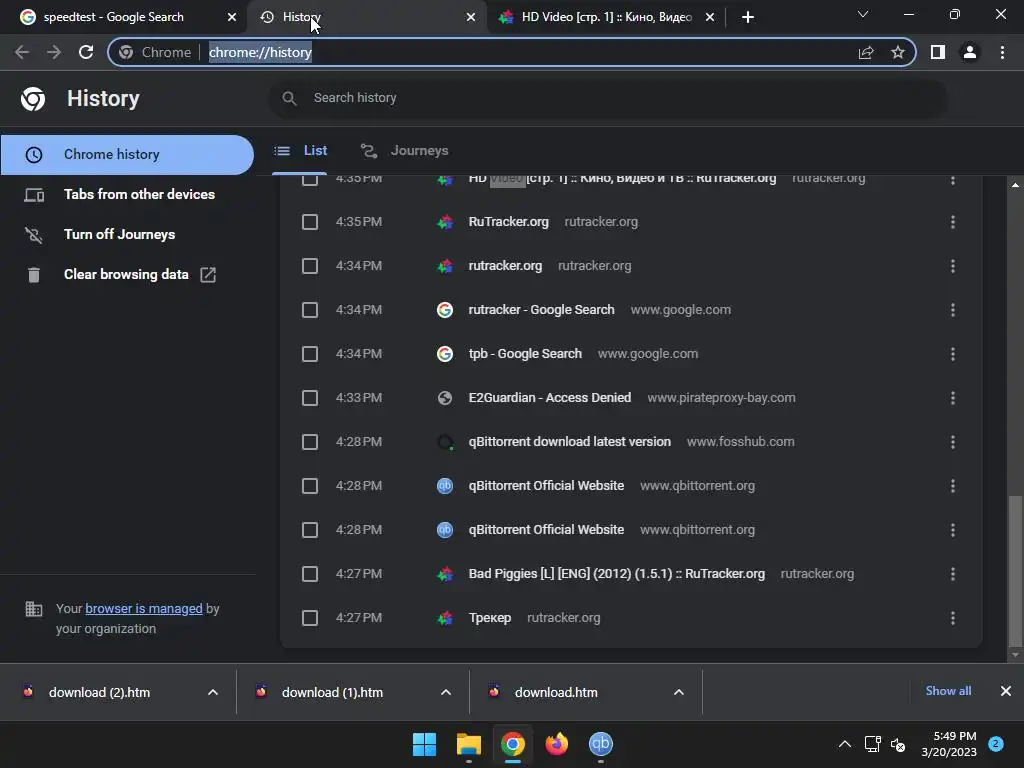Open Firefox from the taskbar
This screenshot has height=768, width=1024.
(557, 744)
